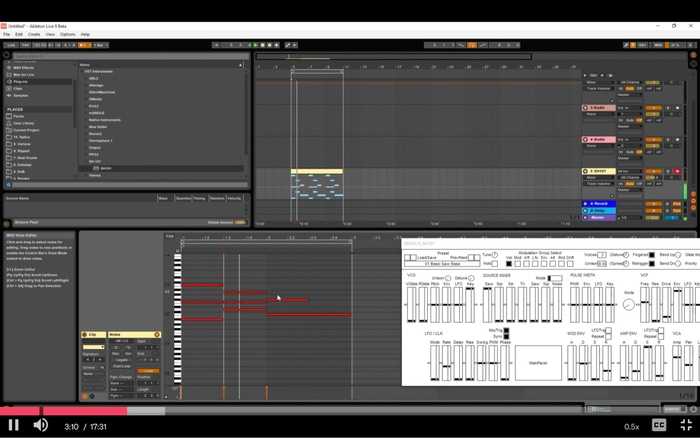Click the Fold button above piano roll

170,236
